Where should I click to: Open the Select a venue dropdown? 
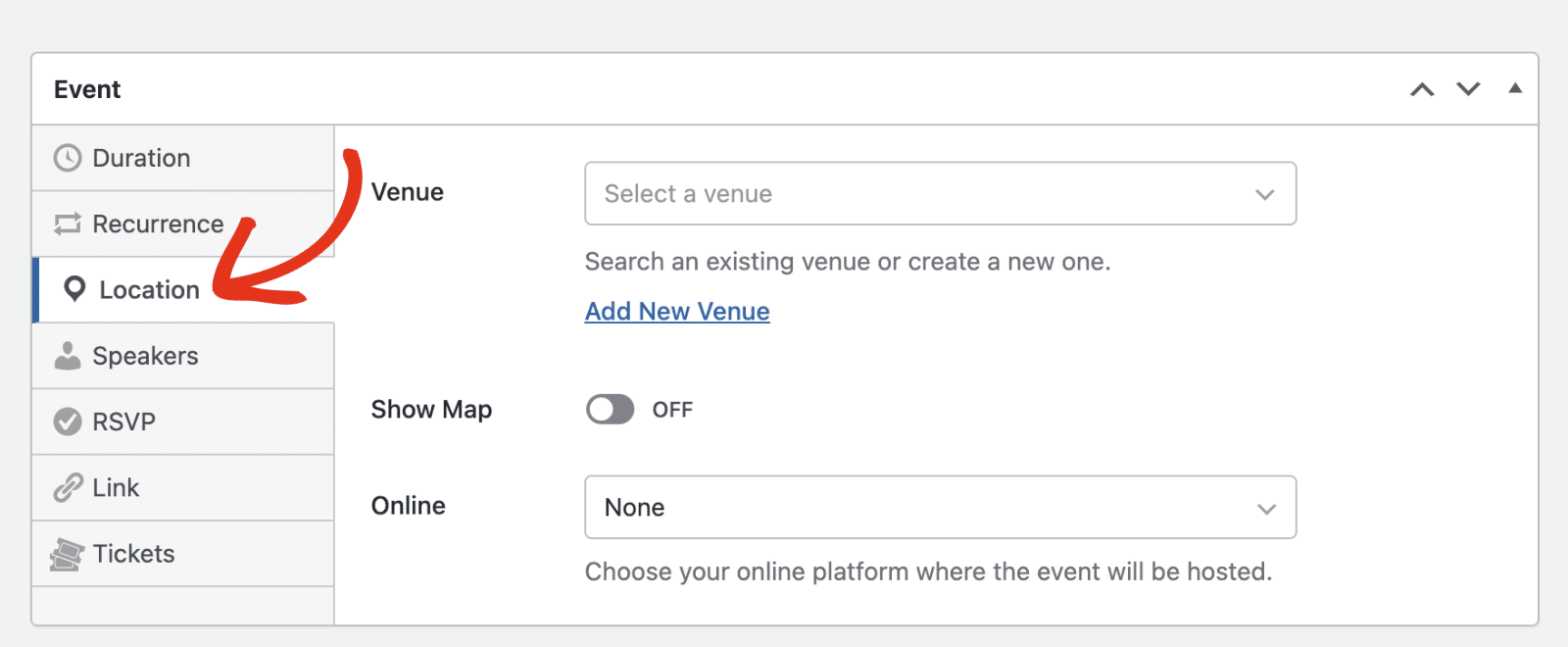click(x=941, y=193)
